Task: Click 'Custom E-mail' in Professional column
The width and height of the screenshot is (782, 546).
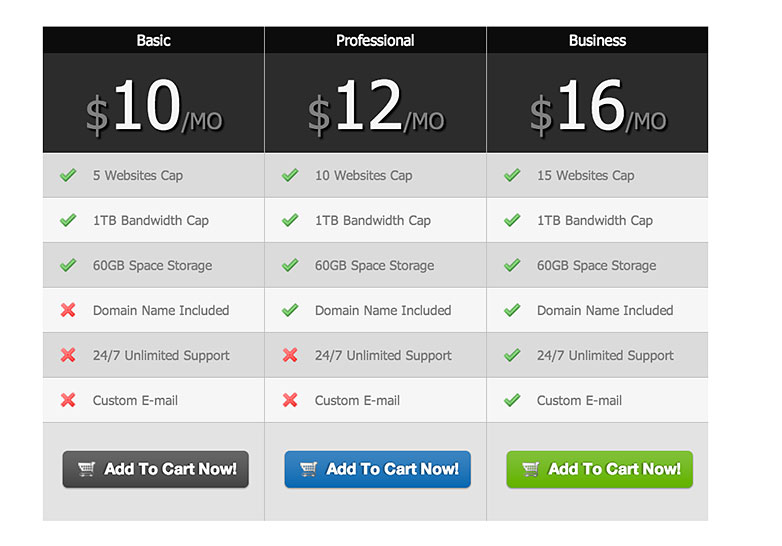Action: pos(357,400)
